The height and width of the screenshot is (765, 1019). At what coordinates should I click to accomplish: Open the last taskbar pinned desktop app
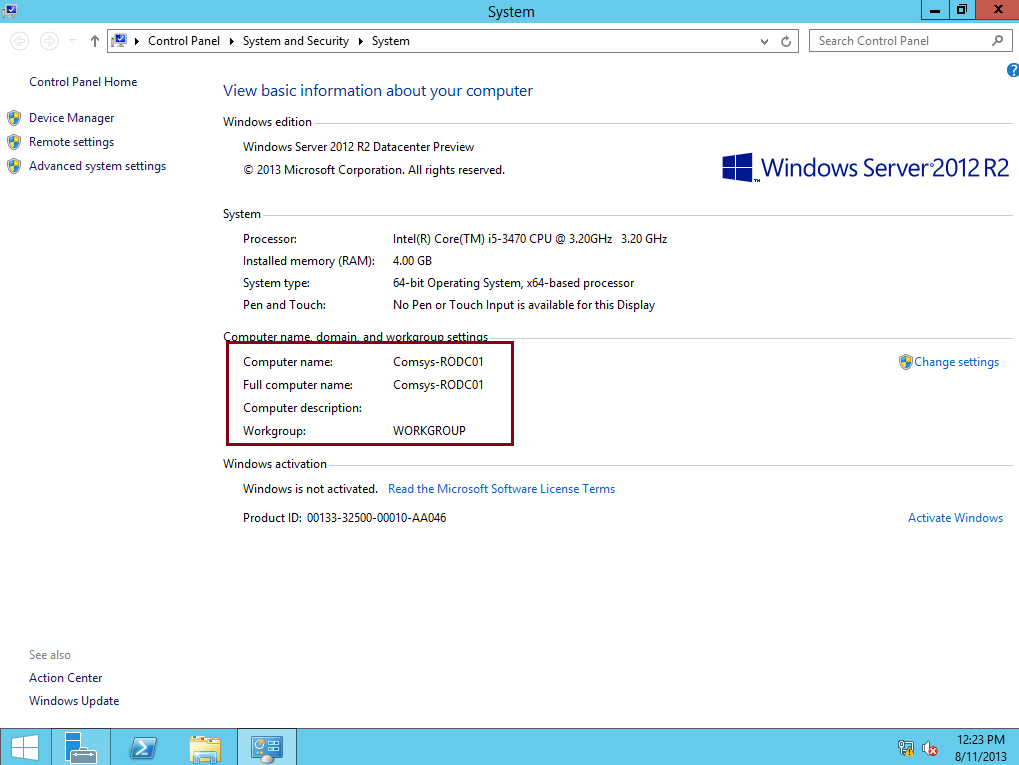coord(266,747)
